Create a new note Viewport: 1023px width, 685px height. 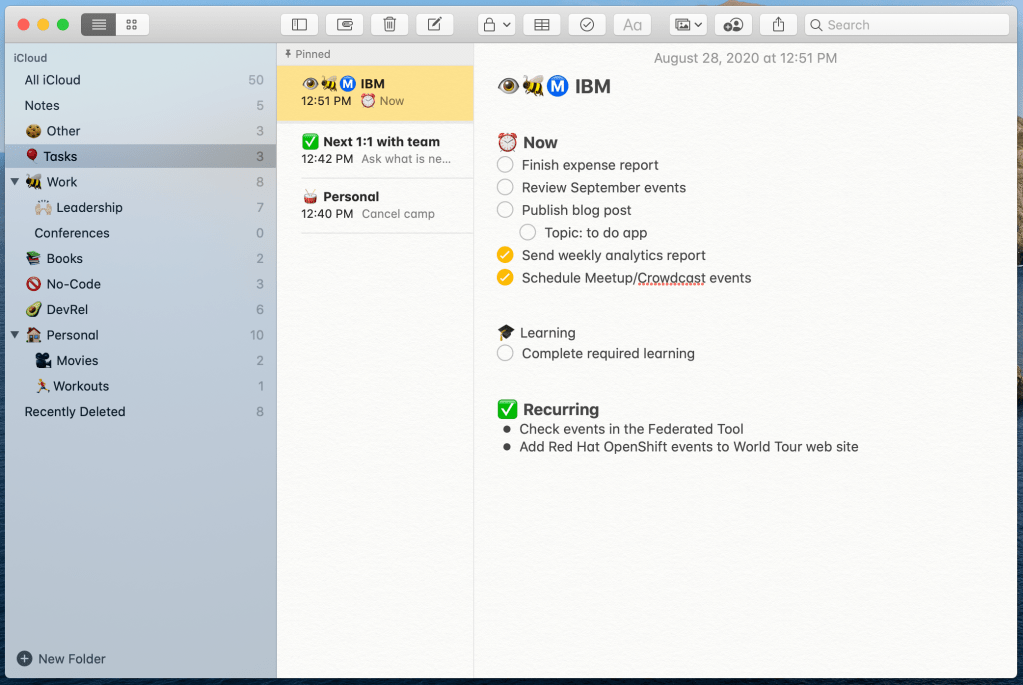pos(434,25)
